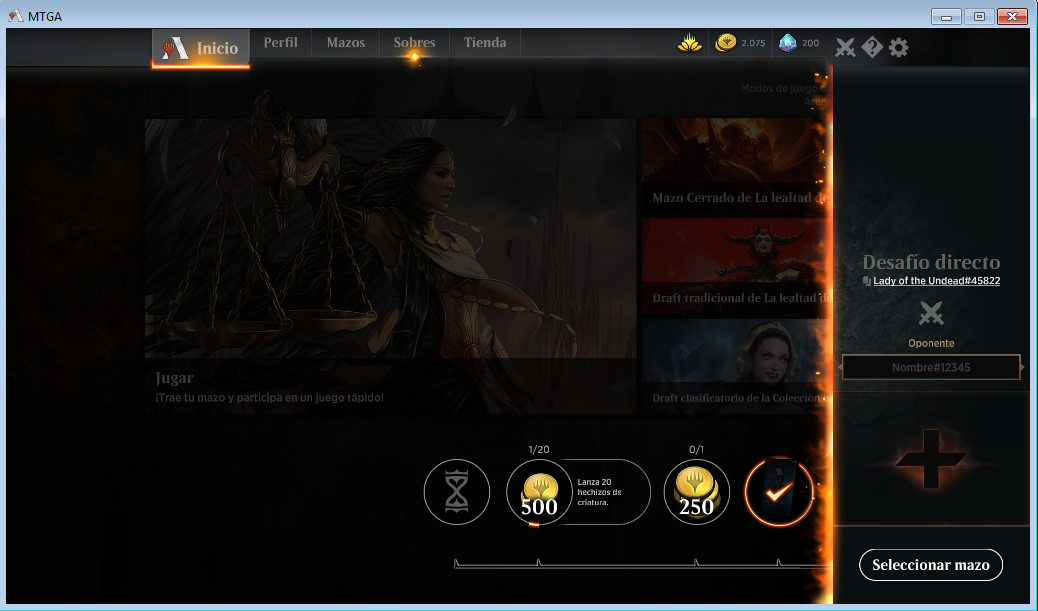Open the gems balance 200

[x=799, y=43]
